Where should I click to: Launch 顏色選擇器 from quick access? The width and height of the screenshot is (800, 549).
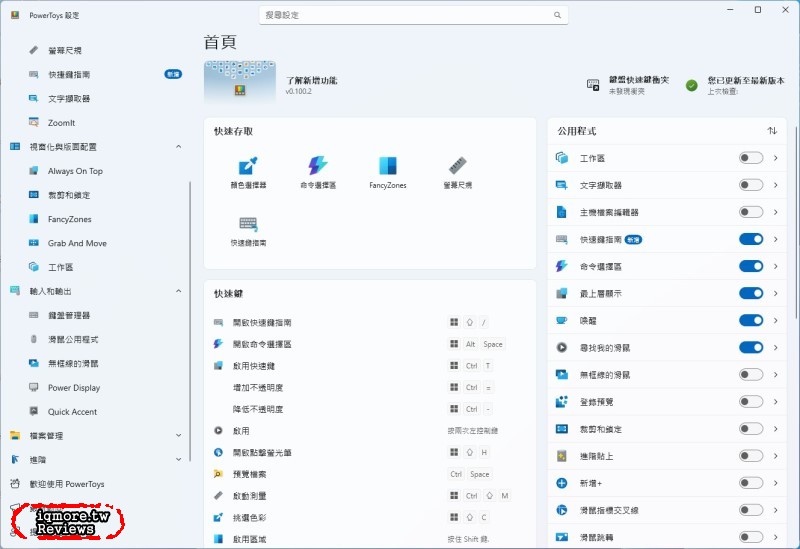pos(248,172)
